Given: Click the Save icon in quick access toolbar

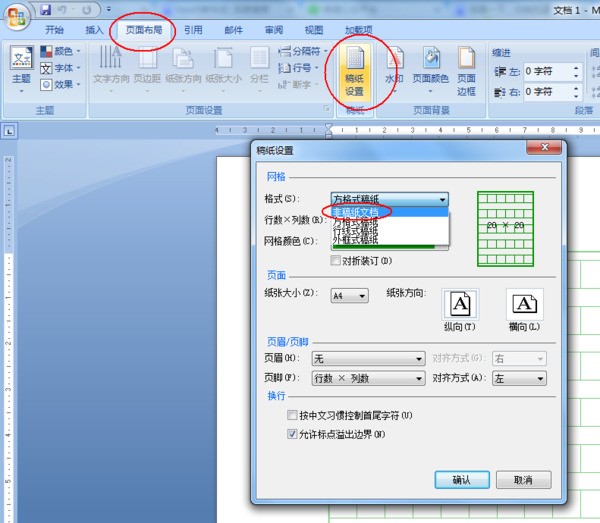Looking at the screenshot, I should [x=46, y=10].
